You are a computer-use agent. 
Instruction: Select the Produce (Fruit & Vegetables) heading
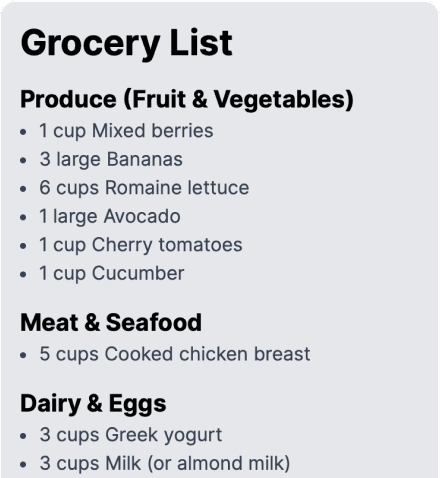pyautogui.click(x=187, y=99)
